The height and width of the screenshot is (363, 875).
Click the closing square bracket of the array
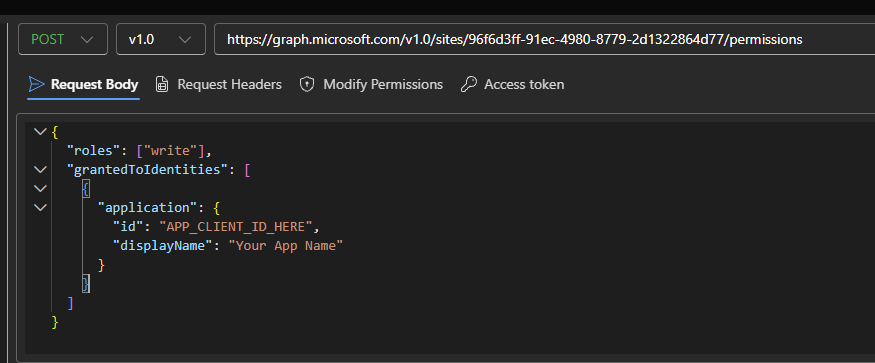click(x=70, y=303)
